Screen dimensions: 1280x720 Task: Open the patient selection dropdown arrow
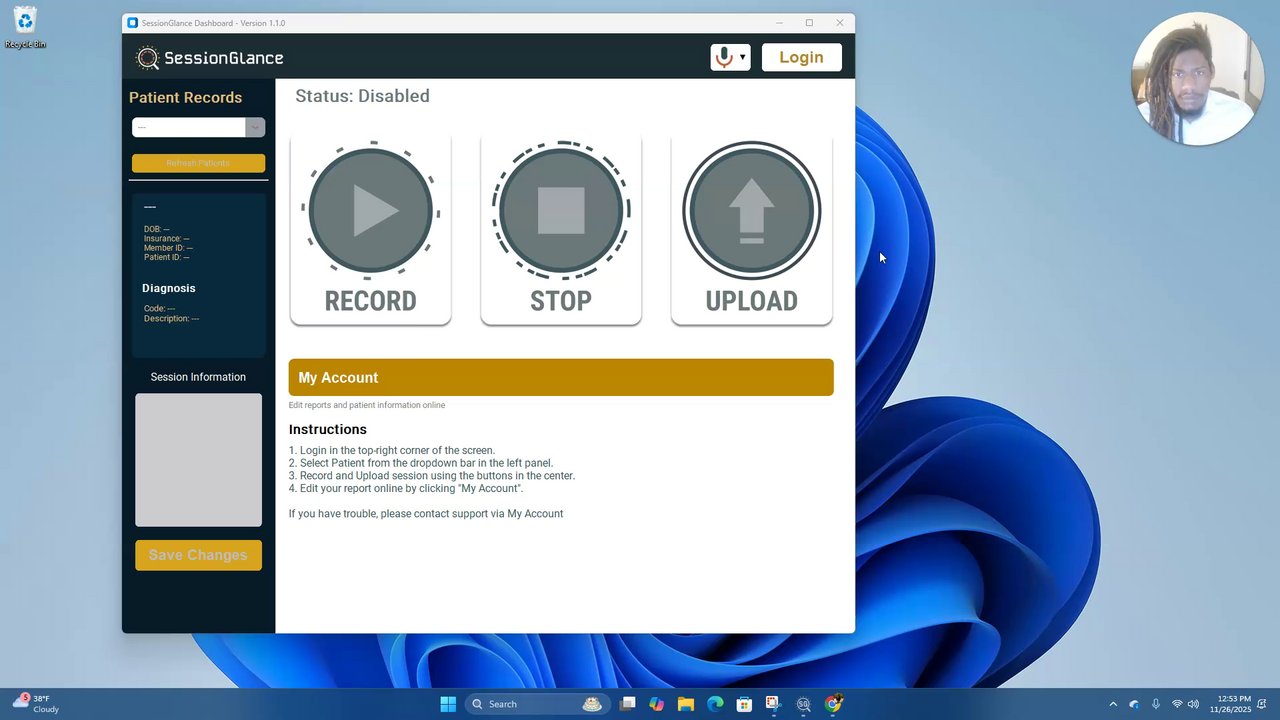[255, 127]
